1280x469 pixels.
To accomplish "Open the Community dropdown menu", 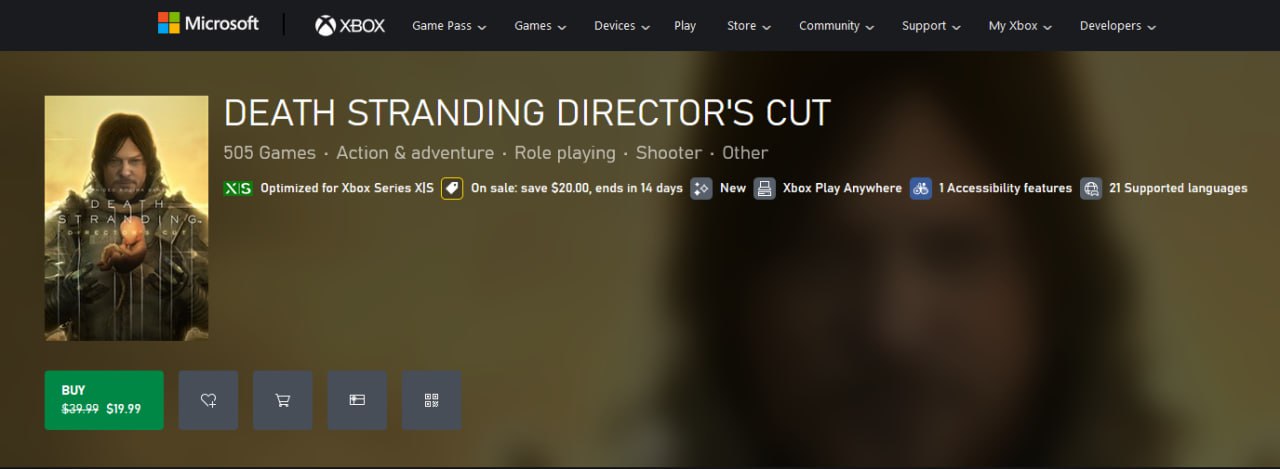I will 837,26.
